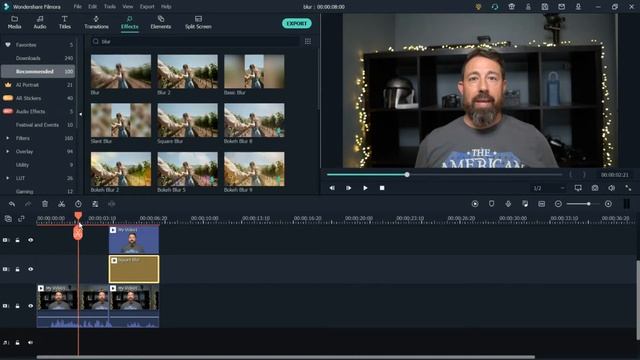Switch to the Split Screen tab
This screenshot has width=640, height=360.
tap(198, 22)
